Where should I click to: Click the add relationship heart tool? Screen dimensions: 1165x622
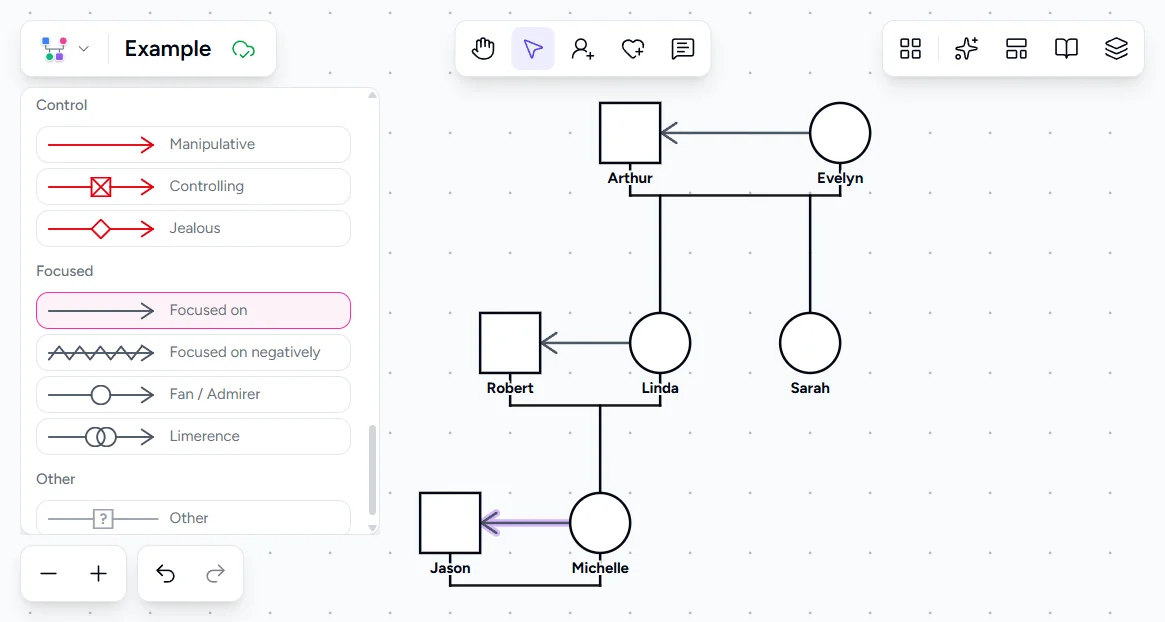pyautogui.click(x=632, y=49)
